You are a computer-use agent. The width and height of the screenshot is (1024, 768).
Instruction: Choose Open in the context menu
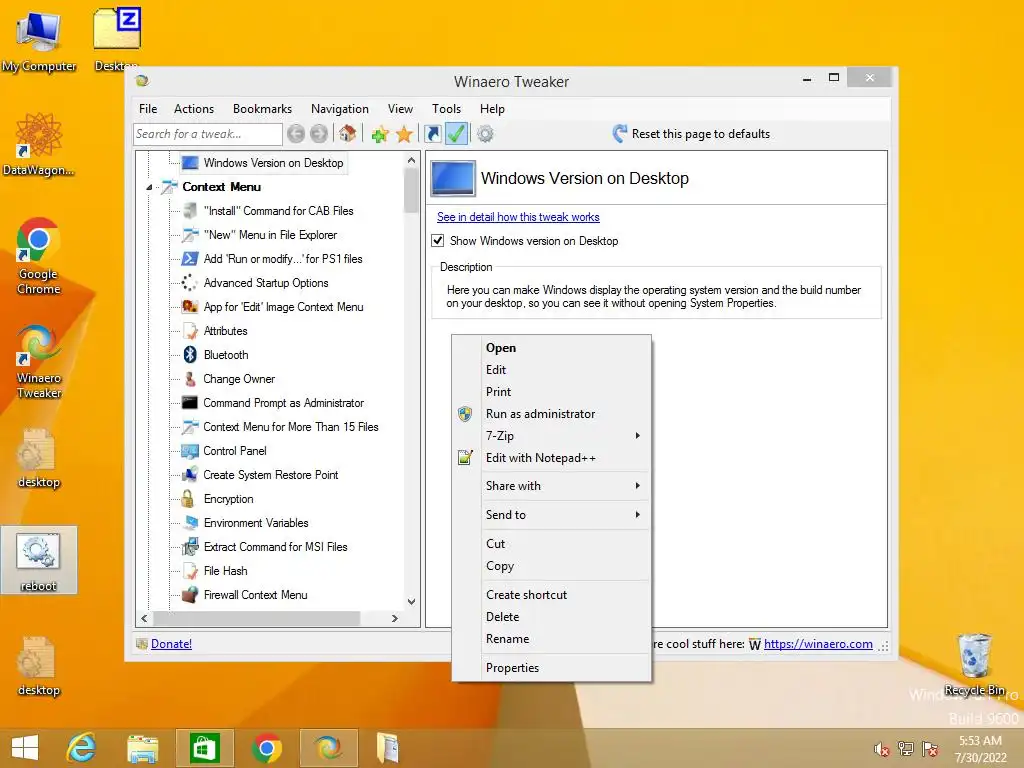[x=552, y=347]
